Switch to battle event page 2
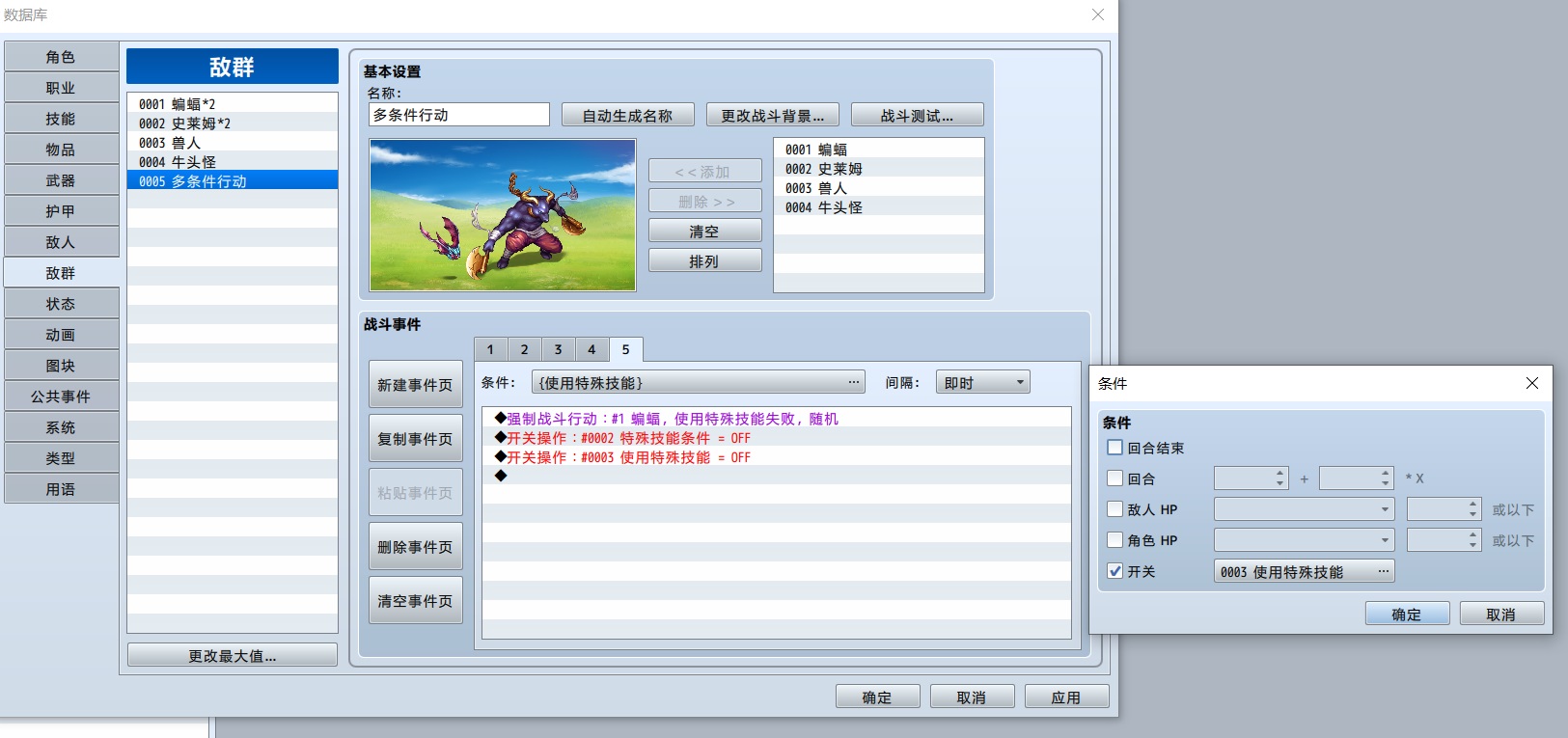 click(x=524, y=349)
